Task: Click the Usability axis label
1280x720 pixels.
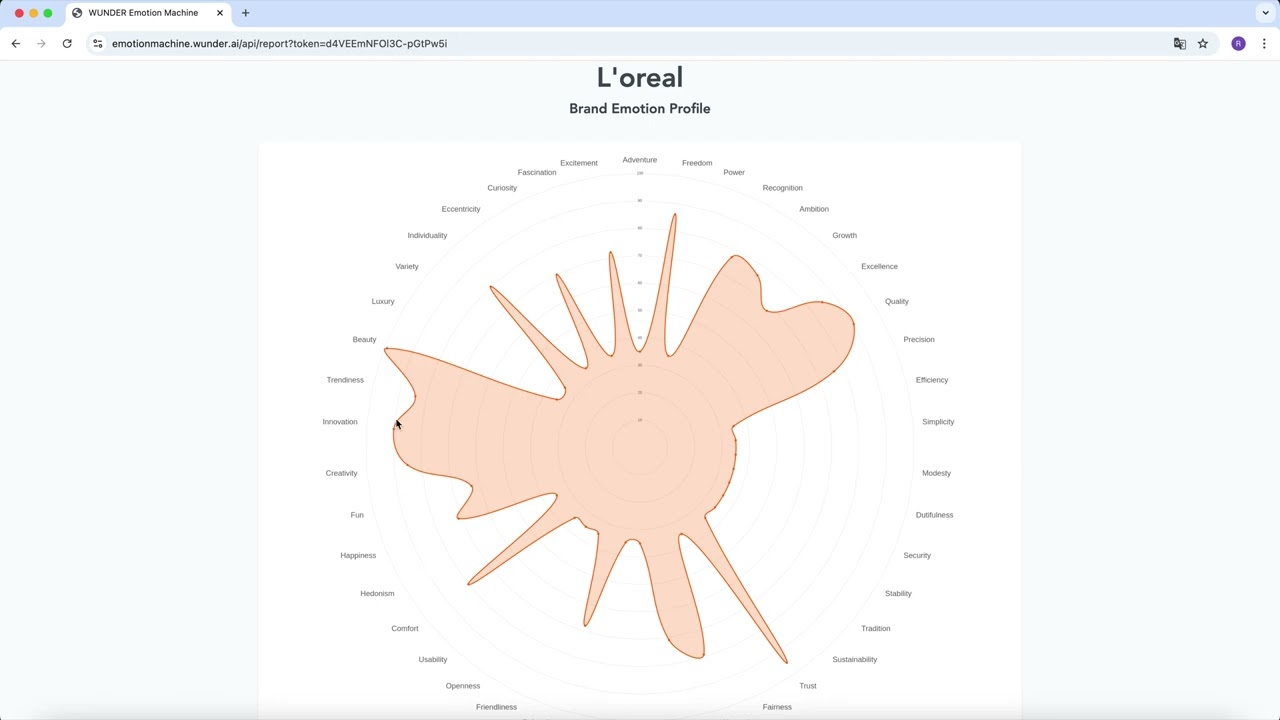Action: coord(433,660)
